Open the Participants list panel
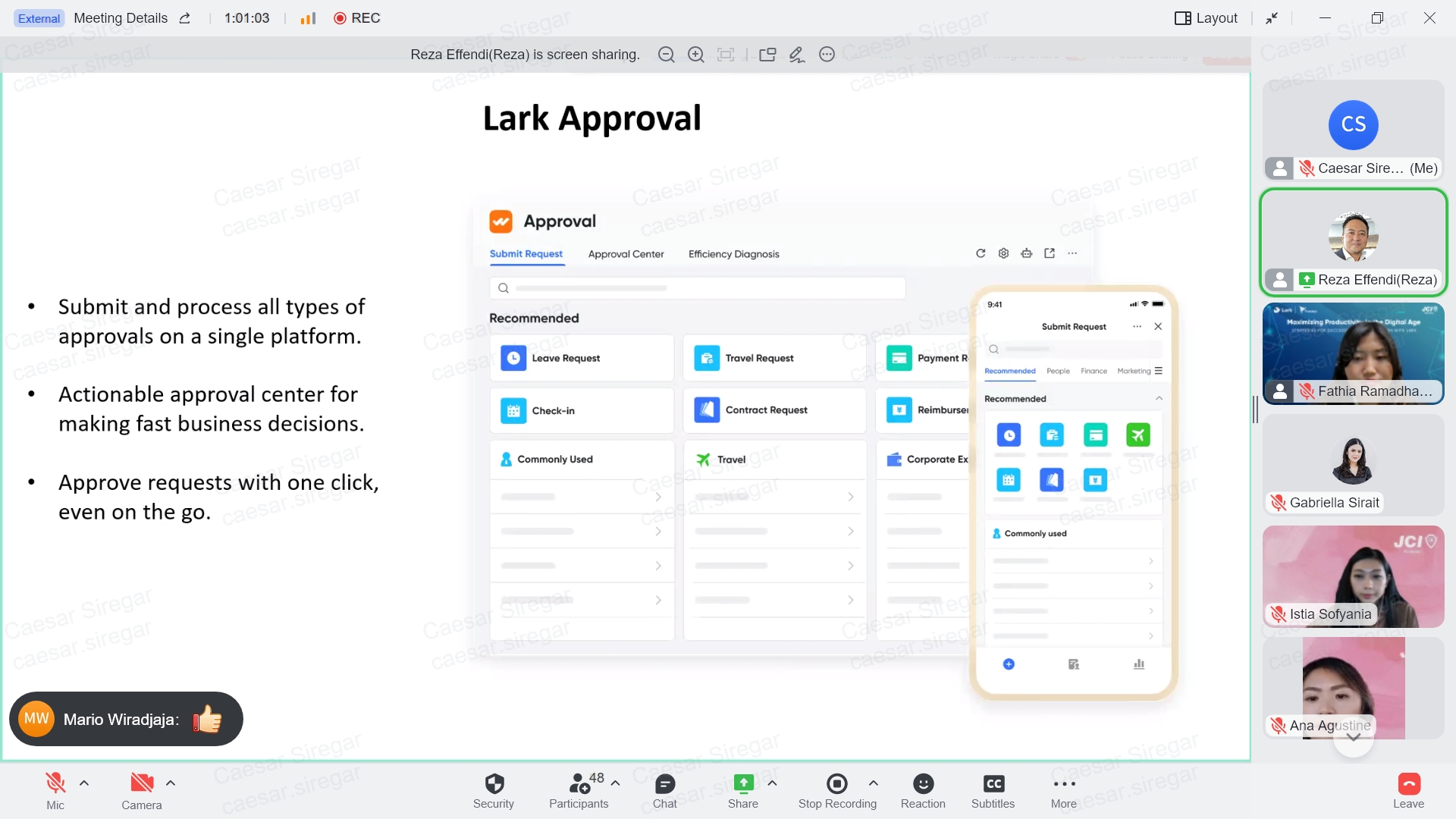 tap(579, 790)
